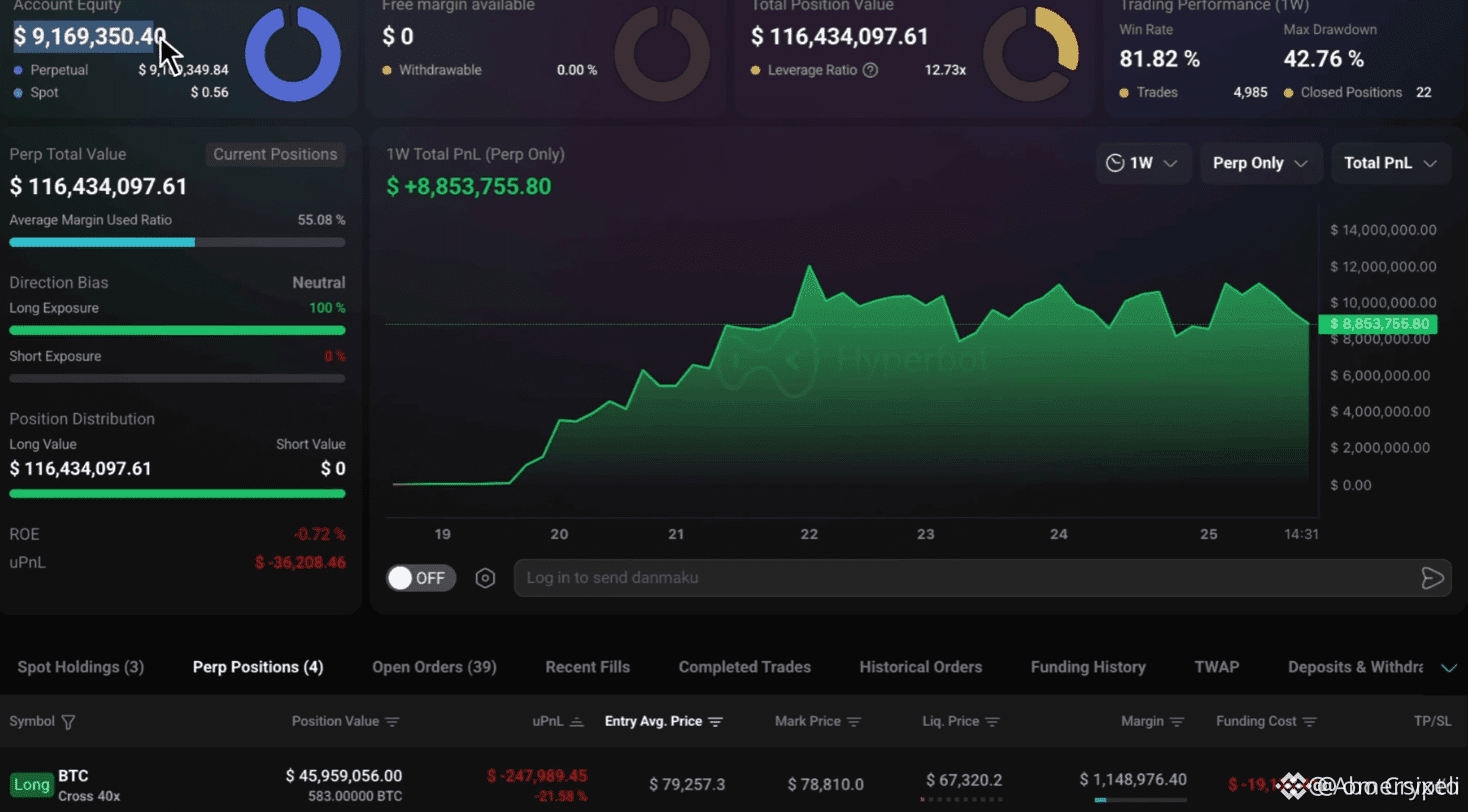The width and height of the screenshot is (1468, 812).
Task: Open the 1W time range dropdown
Action: pos(1144,163)
